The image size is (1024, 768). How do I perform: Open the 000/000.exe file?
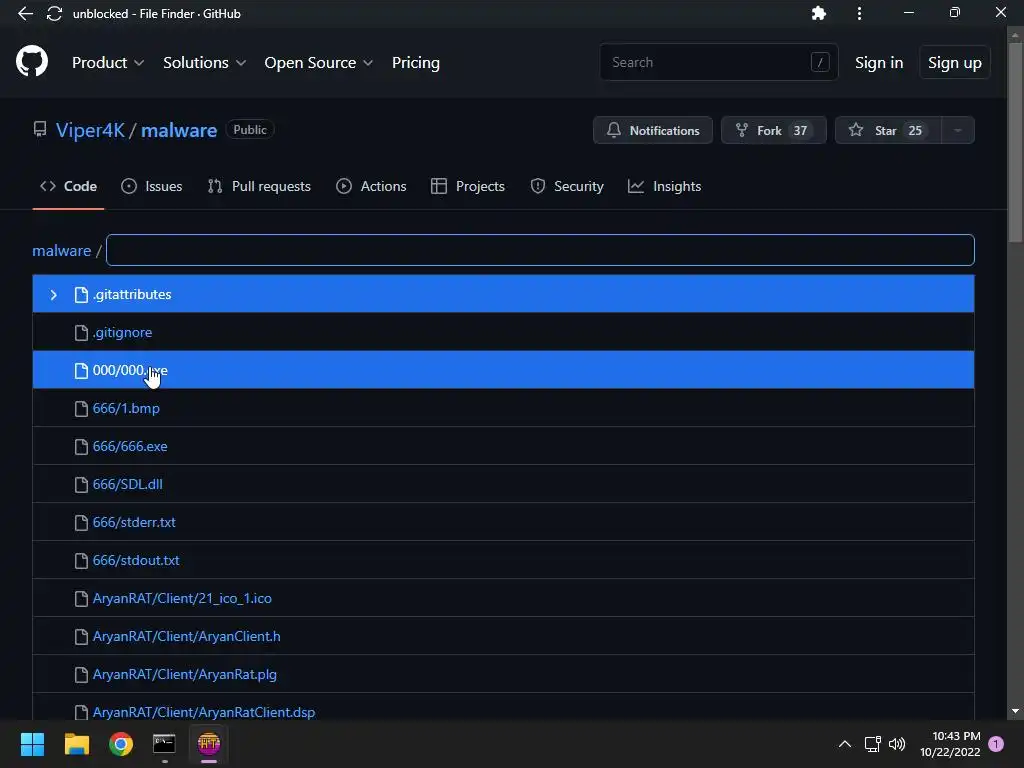130,370
